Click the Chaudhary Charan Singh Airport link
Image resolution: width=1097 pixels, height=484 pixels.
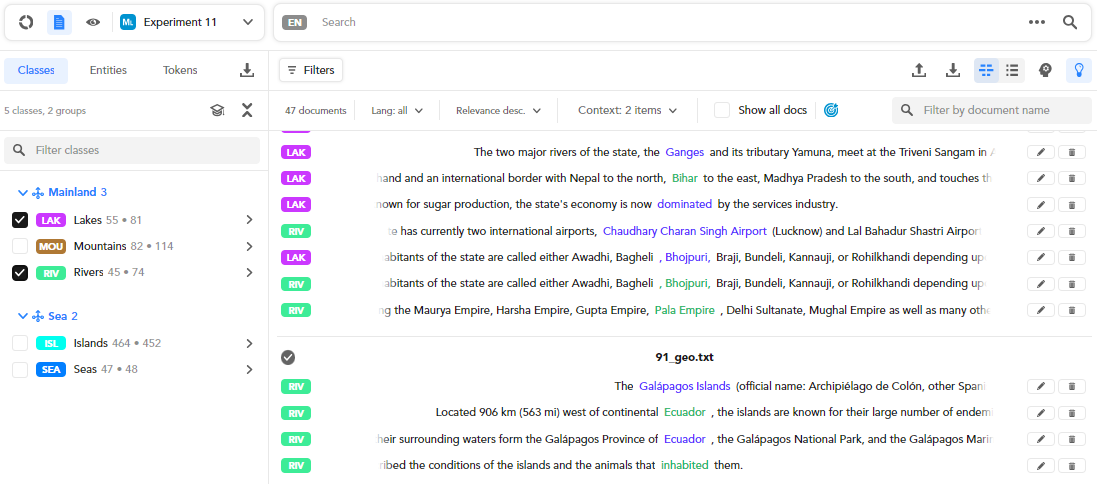pos(684,231)
